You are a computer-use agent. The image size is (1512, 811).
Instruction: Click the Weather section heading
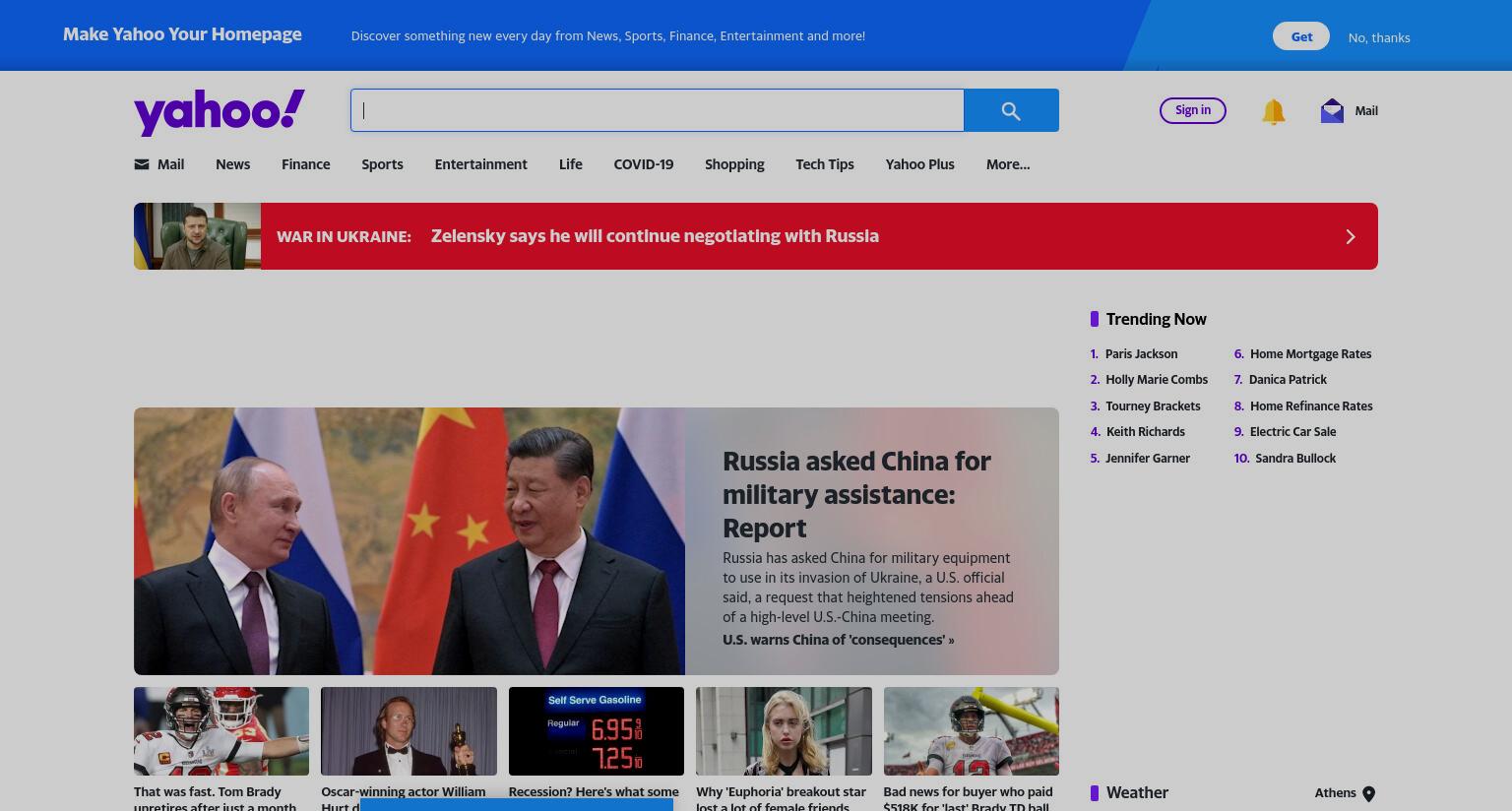click(x=1137, y=793)
